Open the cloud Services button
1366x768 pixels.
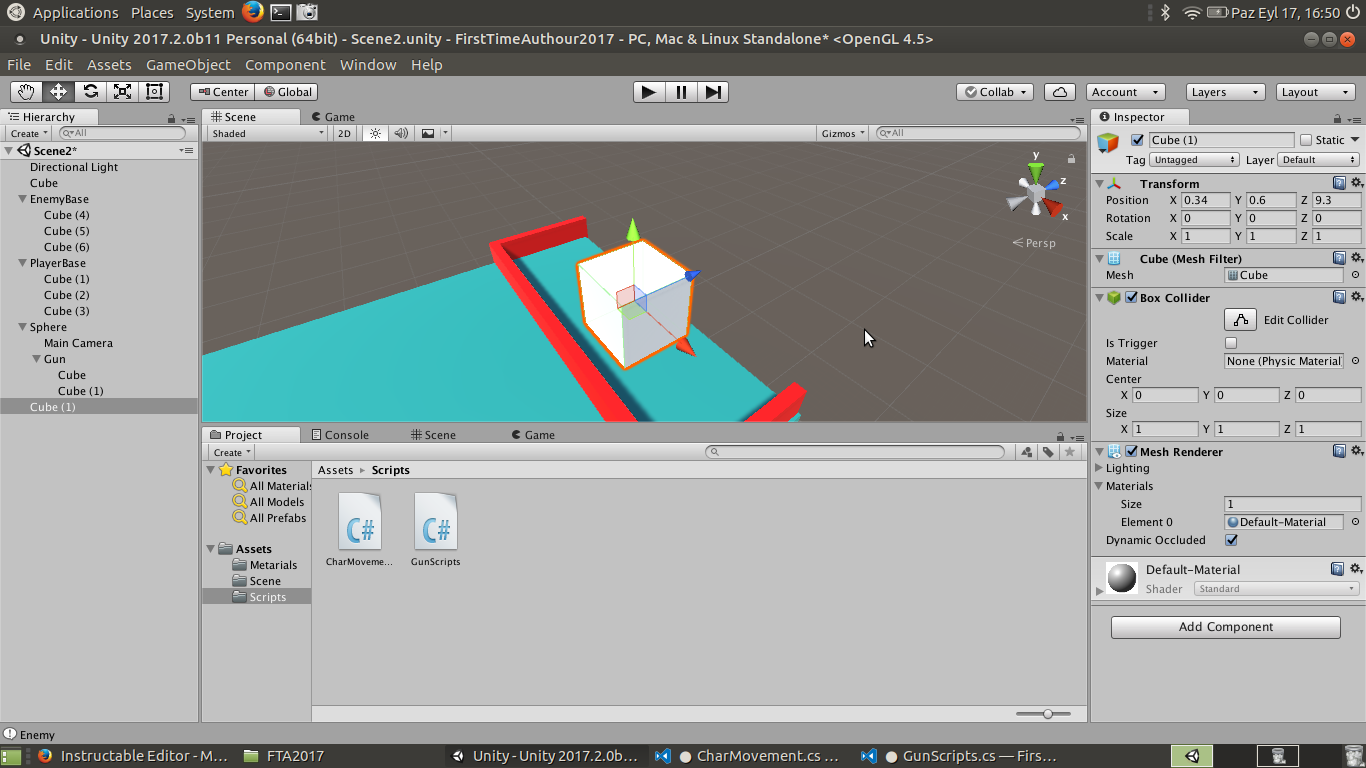pyautogui.click(x=1060, y=92)
